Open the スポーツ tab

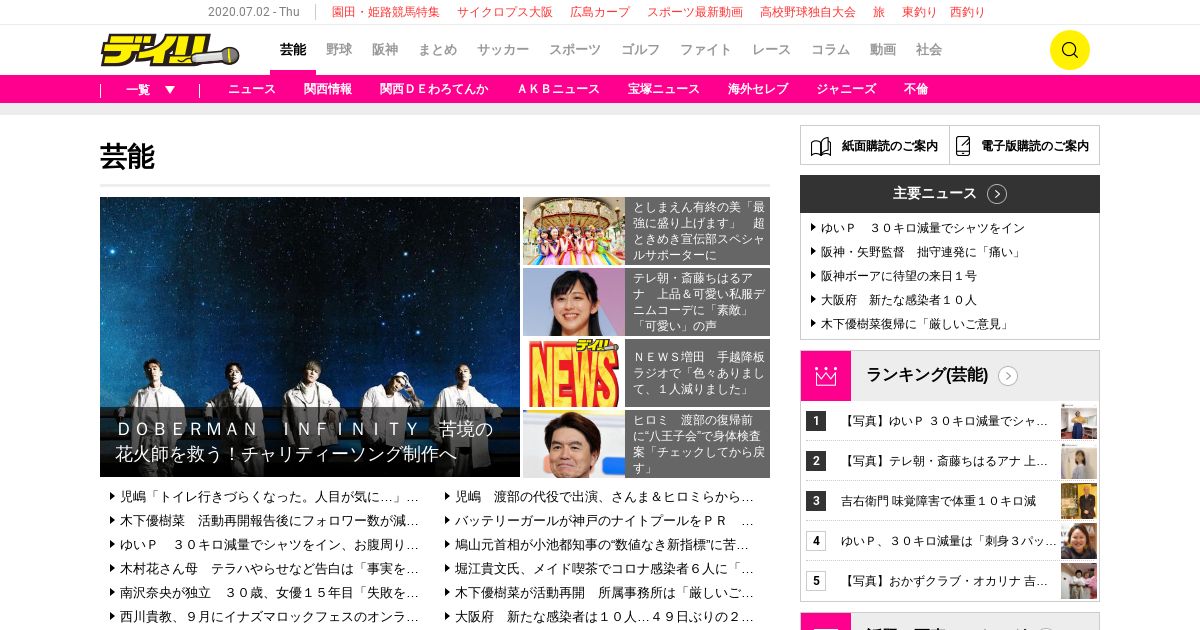(x=575, y=50)
